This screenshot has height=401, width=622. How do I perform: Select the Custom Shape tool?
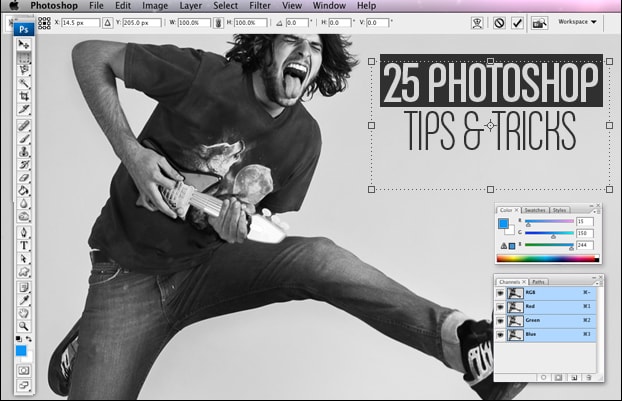[24, 272]
